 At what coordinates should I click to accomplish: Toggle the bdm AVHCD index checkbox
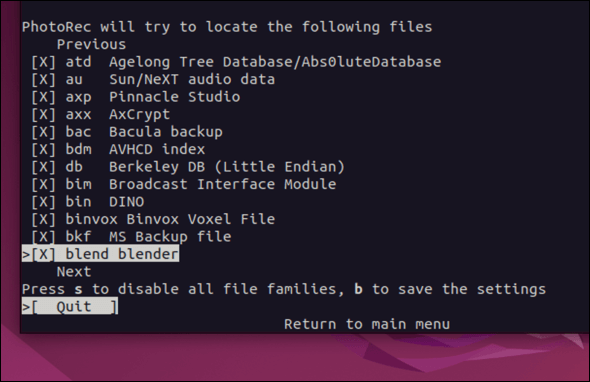point(43,149)
